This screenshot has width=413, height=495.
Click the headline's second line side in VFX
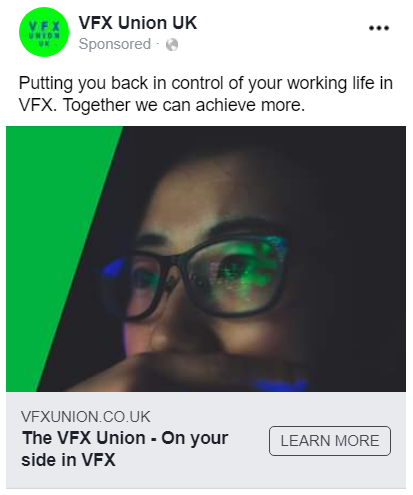pos(68,460)
